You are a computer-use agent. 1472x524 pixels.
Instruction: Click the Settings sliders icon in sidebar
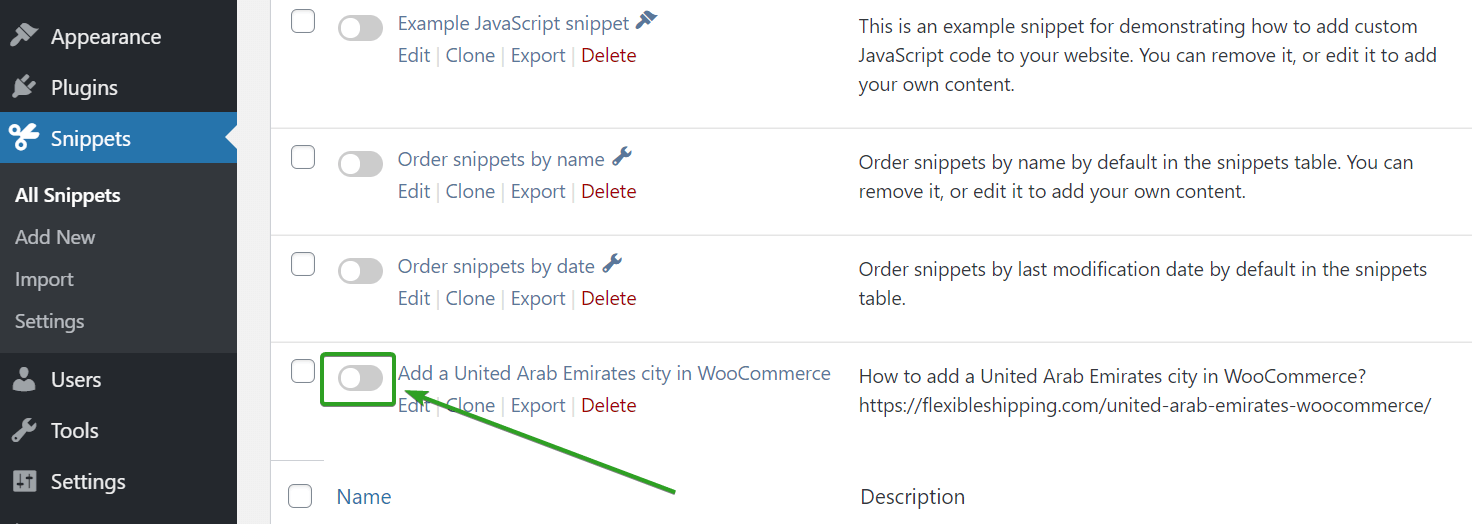(x=24, y=482)
